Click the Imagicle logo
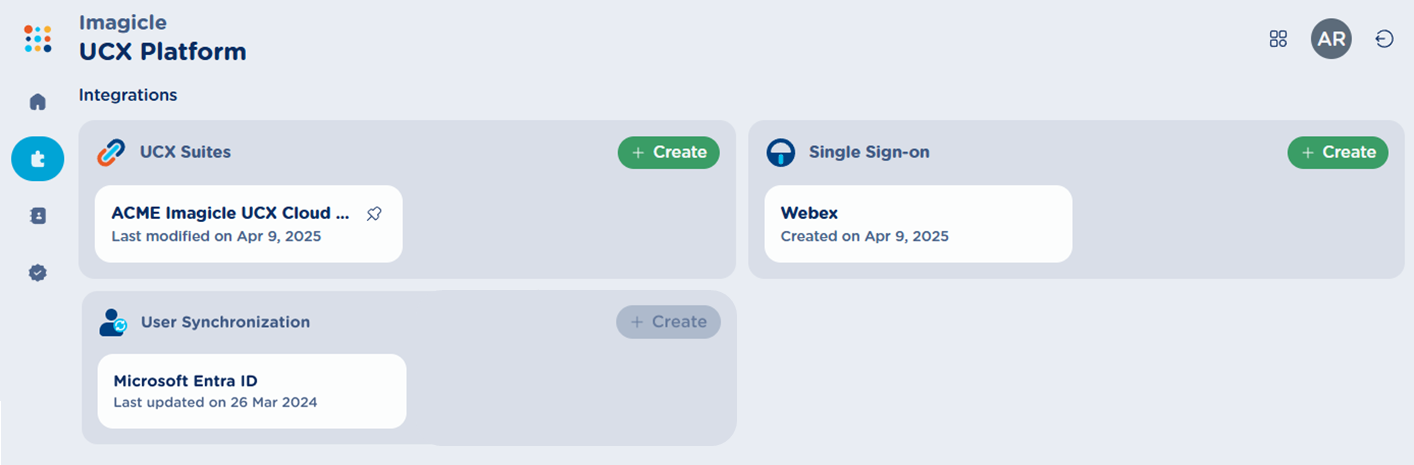The width and height of the screenshot is (1414, 465). pyautogui.click(x=38, y=39)
